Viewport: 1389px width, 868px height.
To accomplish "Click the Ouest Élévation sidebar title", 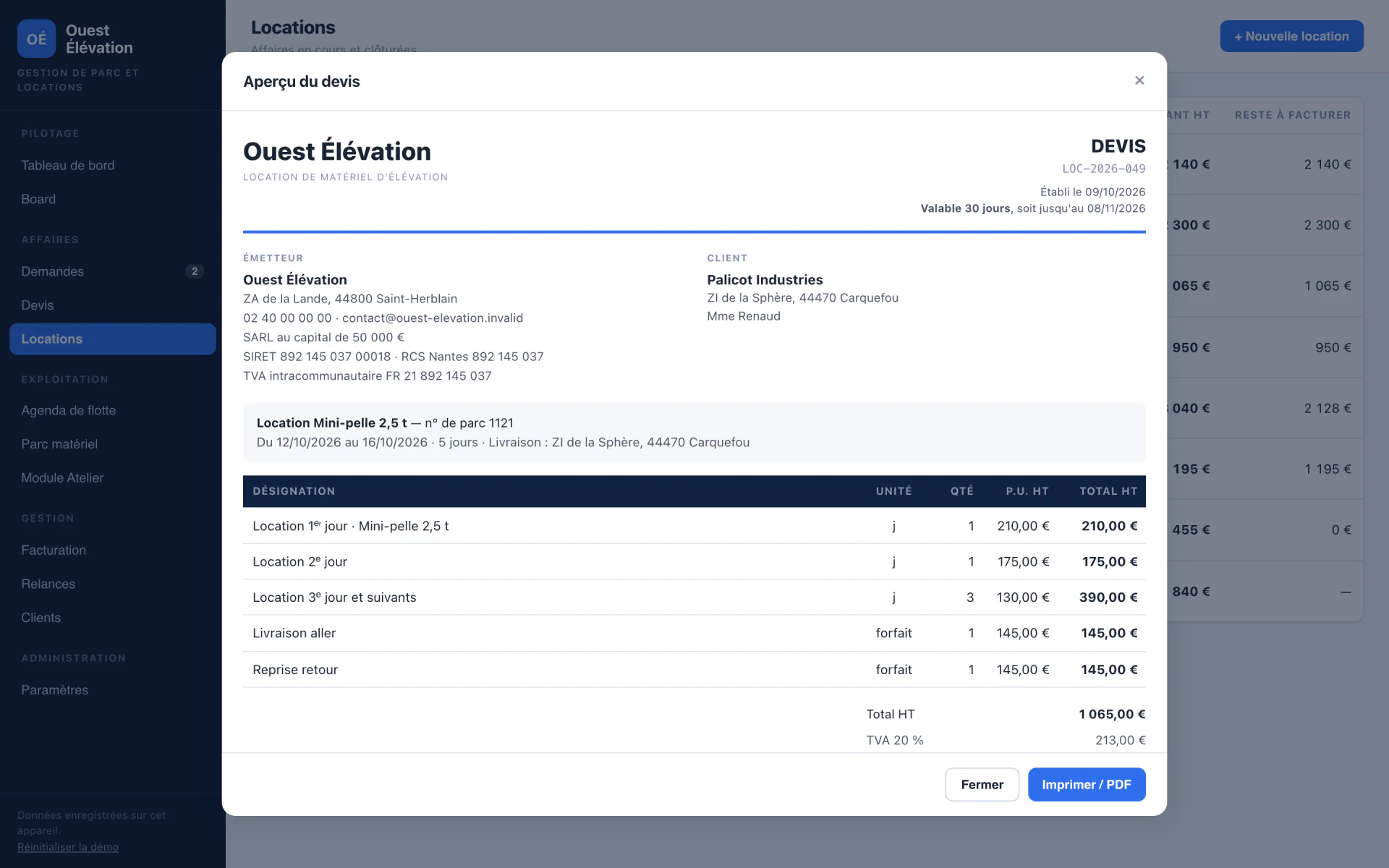I will (x=99, y=39).
